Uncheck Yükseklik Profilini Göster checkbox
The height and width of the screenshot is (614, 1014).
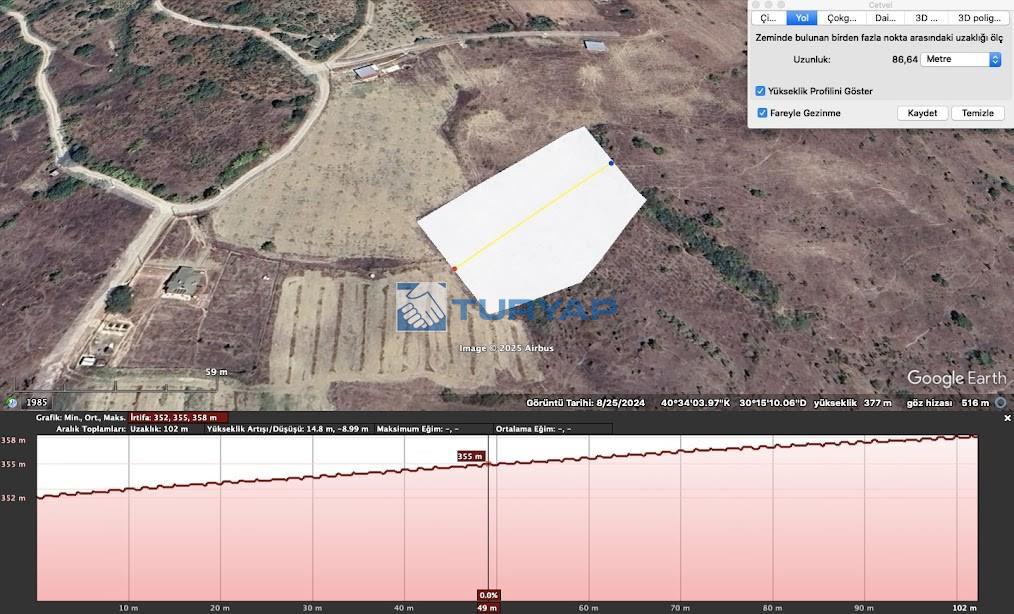[x=762, y=91]
